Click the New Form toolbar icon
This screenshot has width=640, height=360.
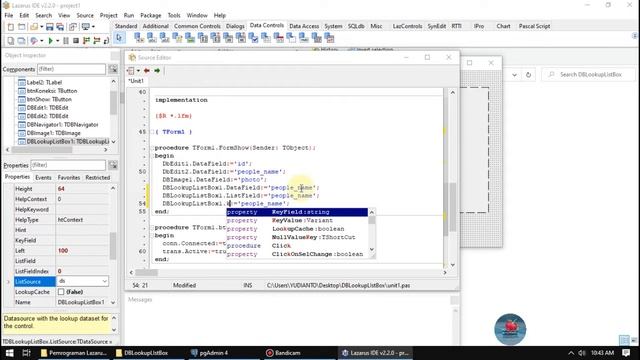click(x=21, y=27)
